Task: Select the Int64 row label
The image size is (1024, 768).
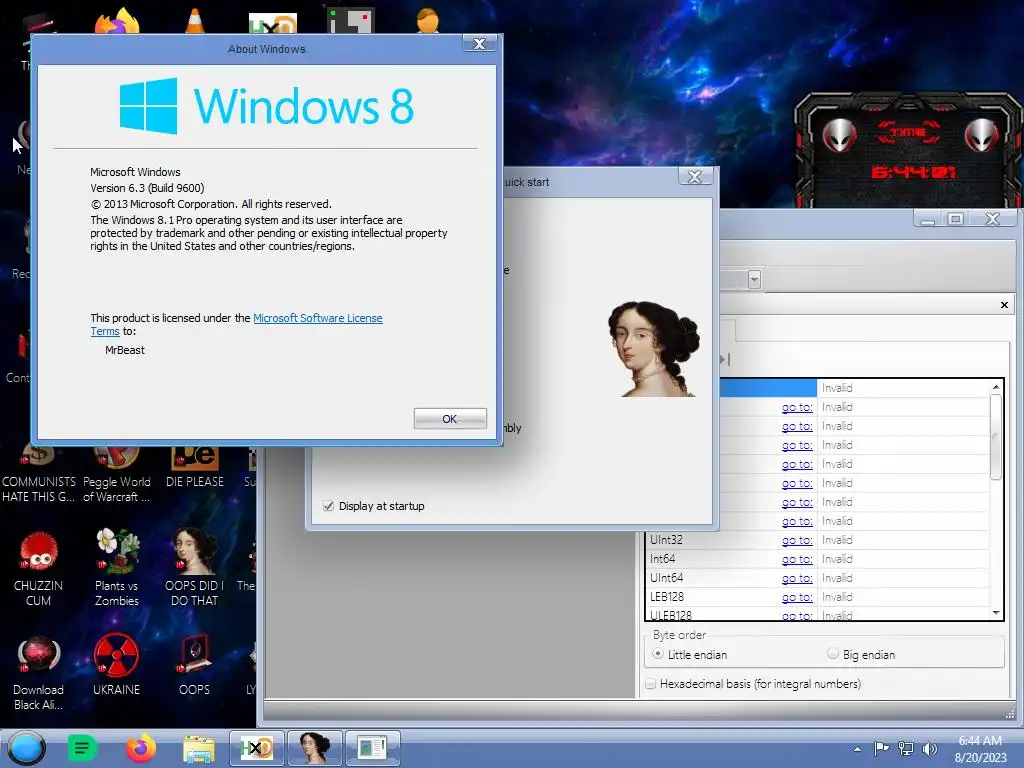Action: [662, 559]
